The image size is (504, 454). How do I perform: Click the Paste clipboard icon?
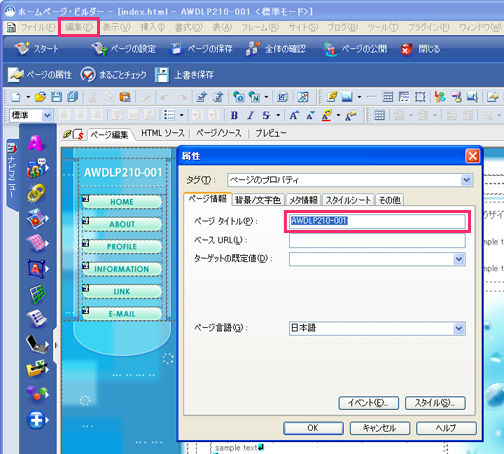(x=125, y=97)
